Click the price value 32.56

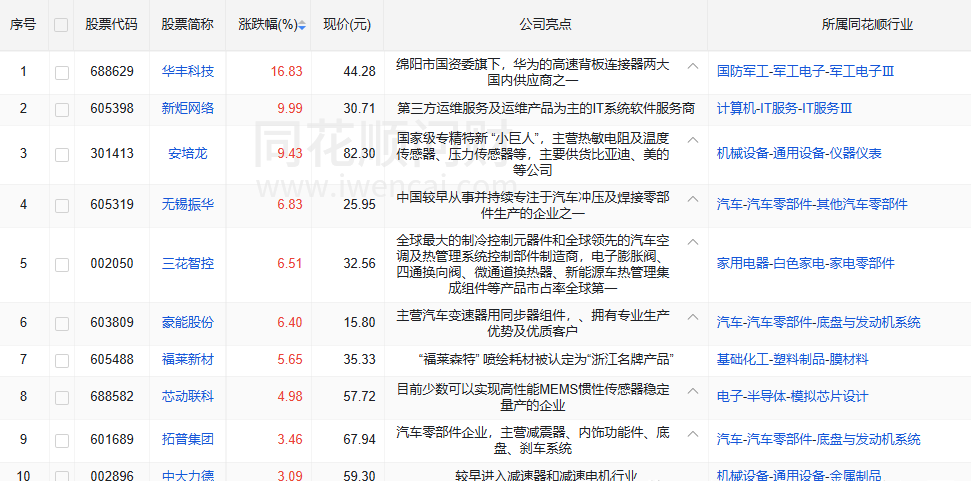[x=359, y=263]
